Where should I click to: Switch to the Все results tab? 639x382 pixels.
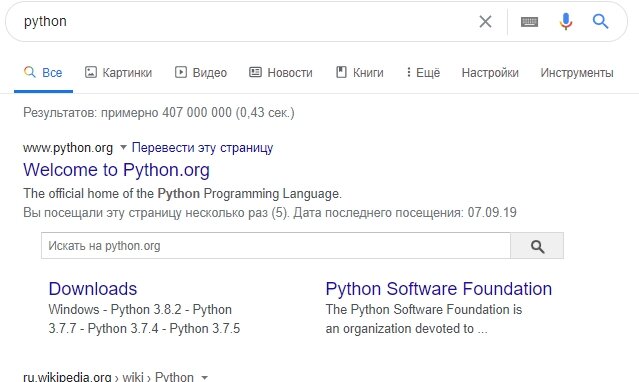(x=43, y=73)
